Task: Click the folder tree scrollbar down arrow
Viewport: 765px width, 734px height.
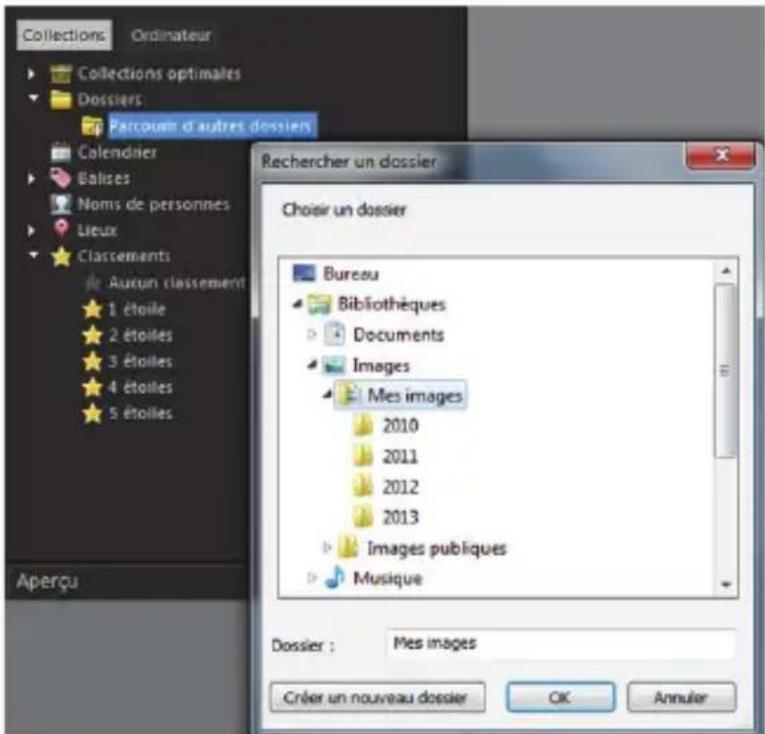Action: point(726,584)
